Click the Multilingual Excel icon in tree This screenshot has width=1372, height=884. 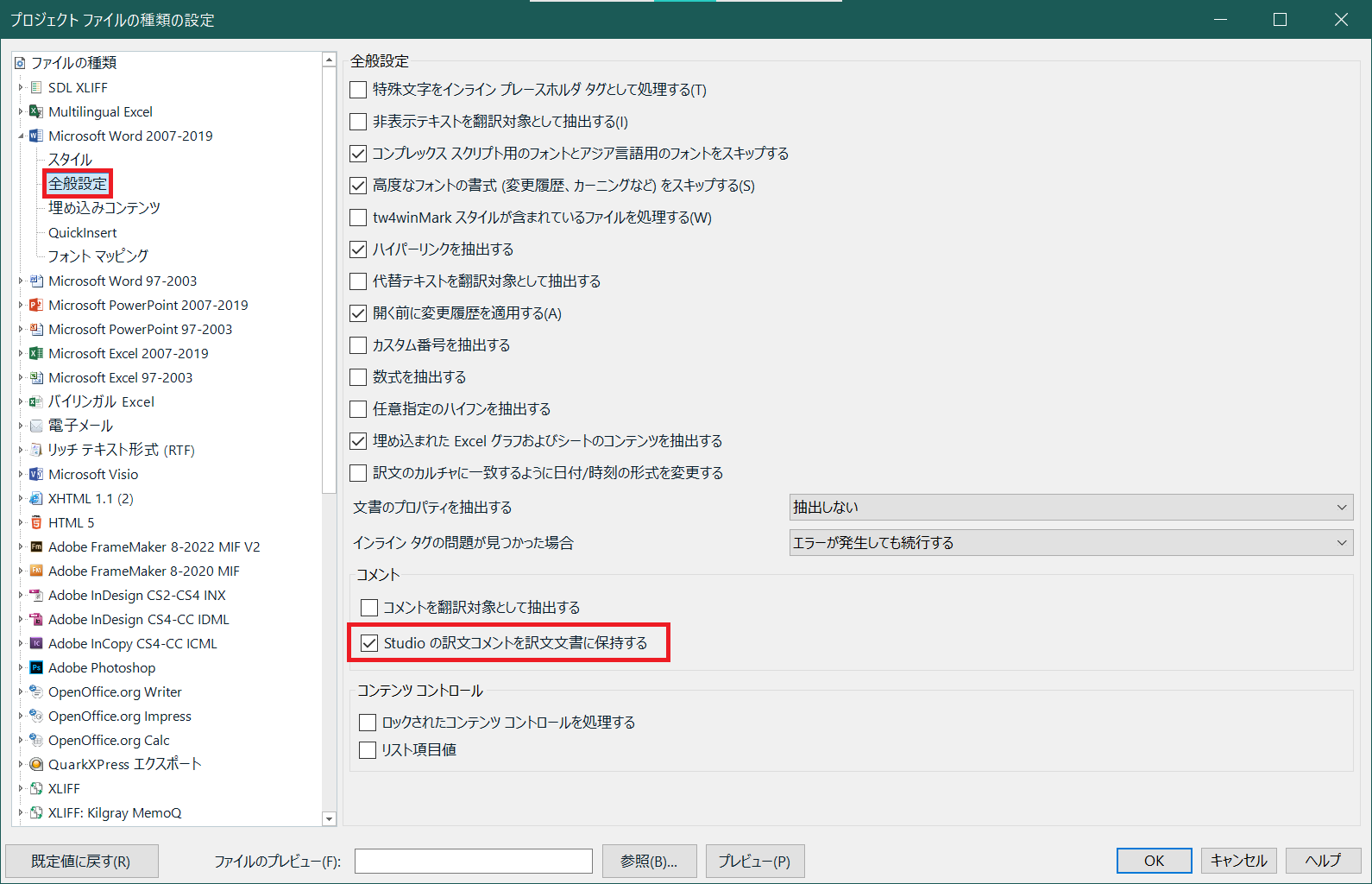click(36, 111)
